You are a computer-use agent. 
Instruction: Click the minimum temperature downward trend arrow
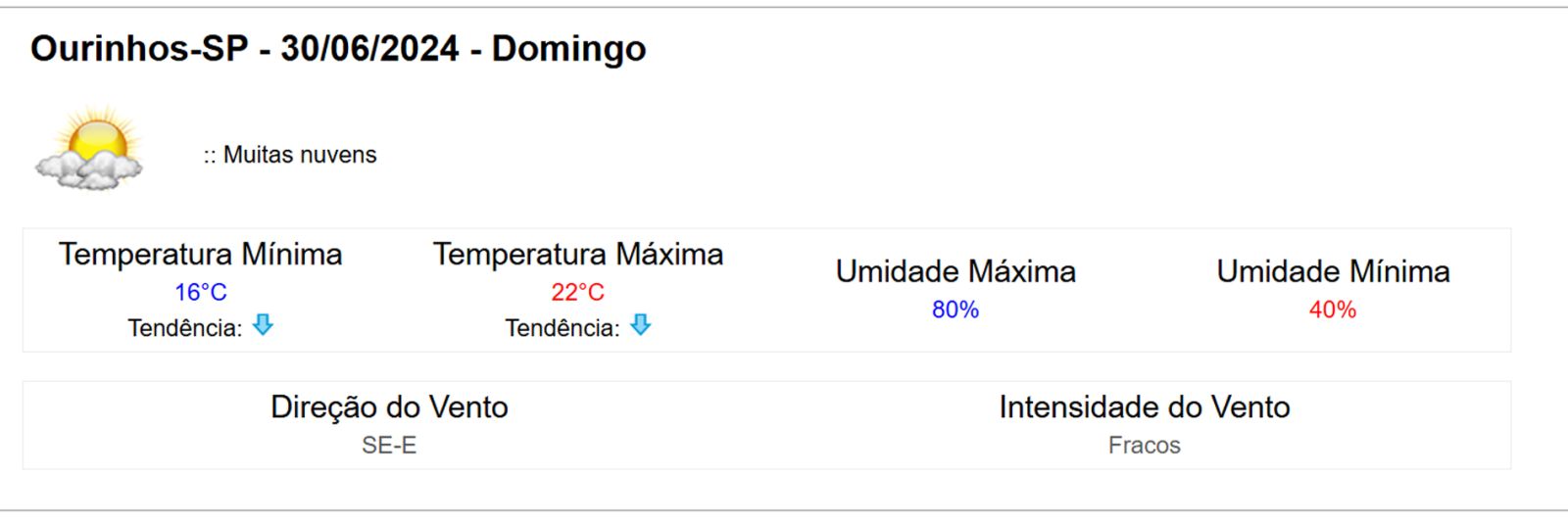(x=263, y=325)
